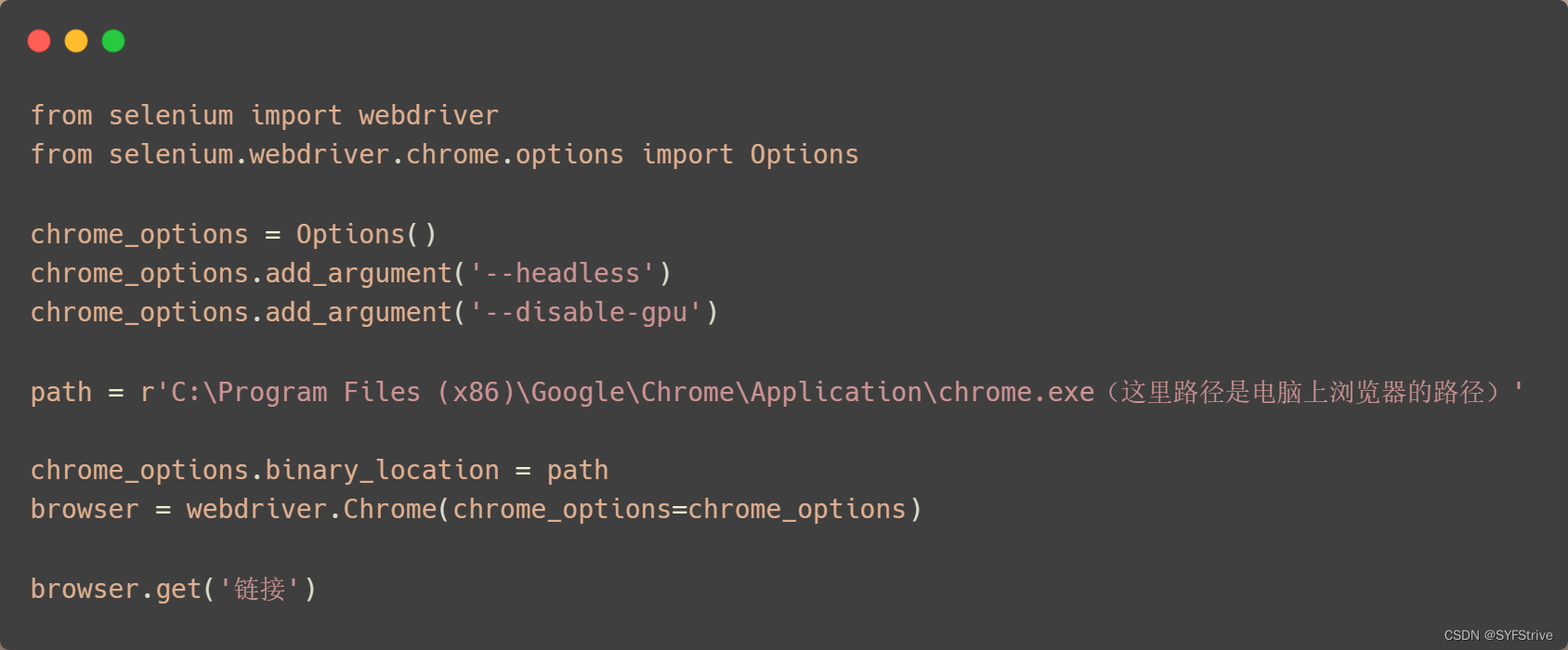Click chrome.exe in the path string
This screenshot has width=1568, height=650.
click(x=1016, y=392)
